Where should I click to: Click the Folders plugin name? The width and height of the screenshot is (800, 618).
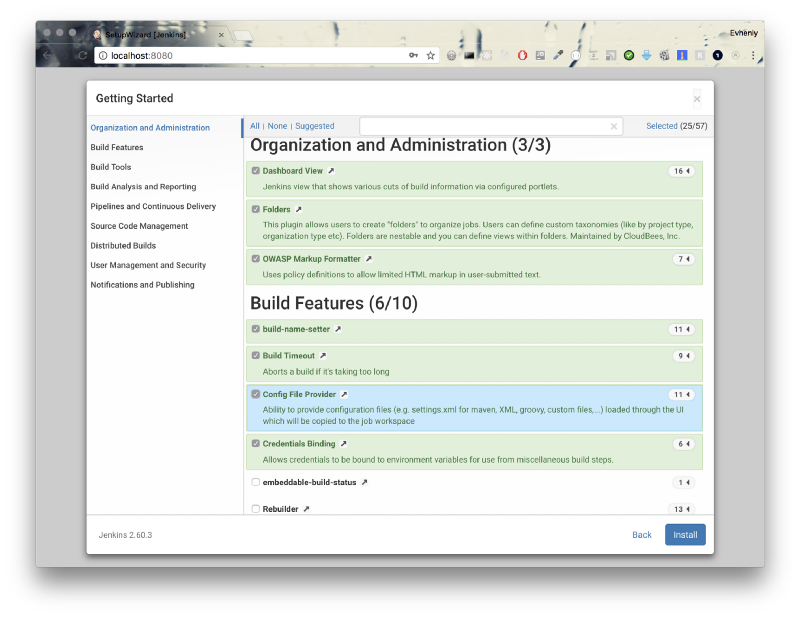click(277, 209)
